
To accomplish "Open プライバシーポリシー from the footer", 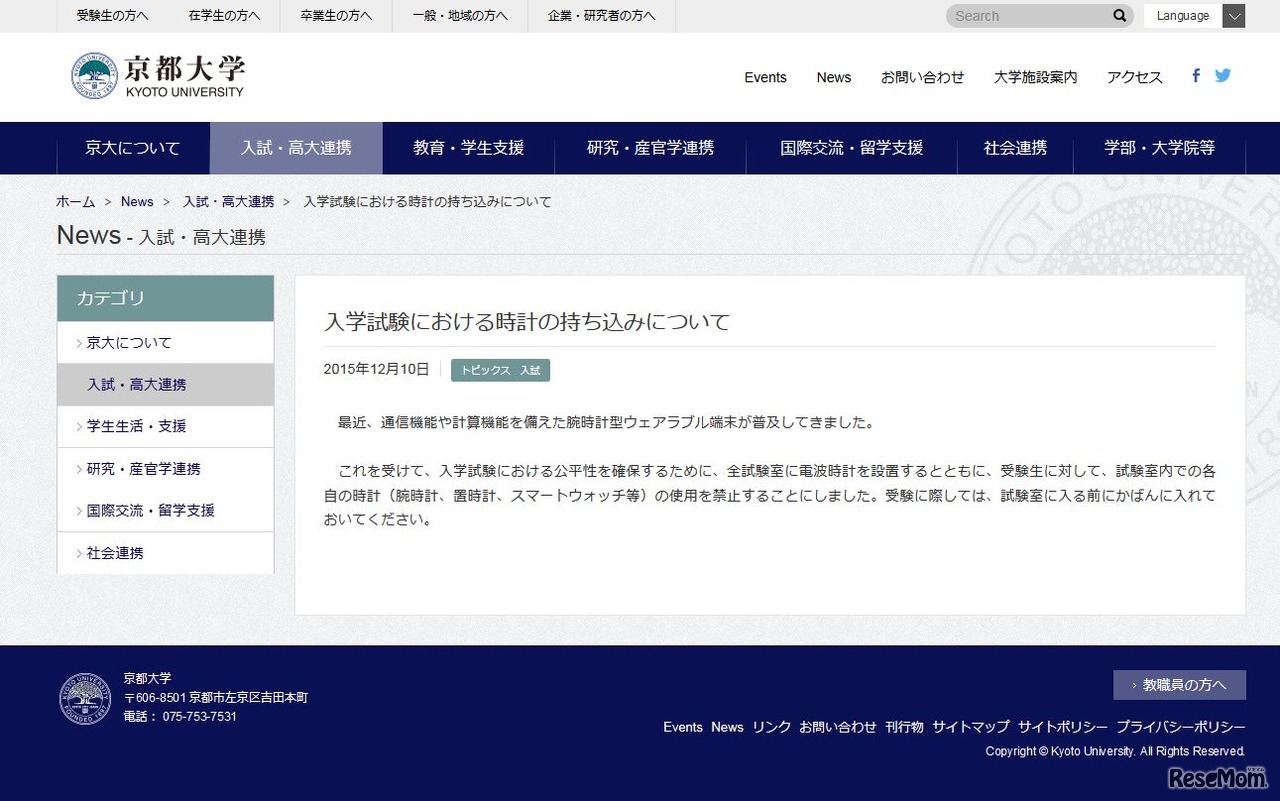I will point(1180,727).
